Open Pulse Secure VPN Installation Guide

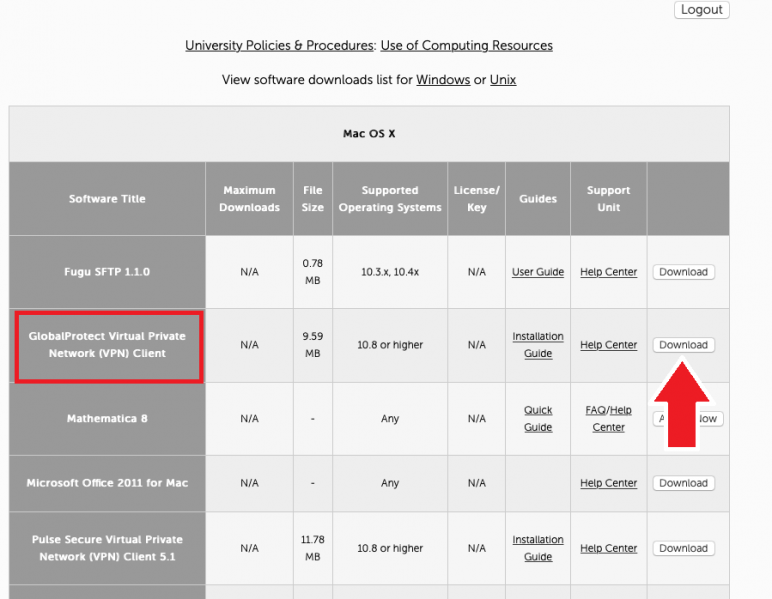pyautogui.click(x=538, y=548)
